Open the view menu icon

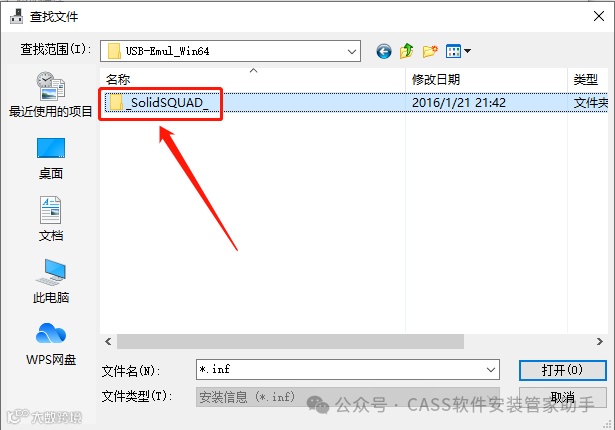(453, 51)
